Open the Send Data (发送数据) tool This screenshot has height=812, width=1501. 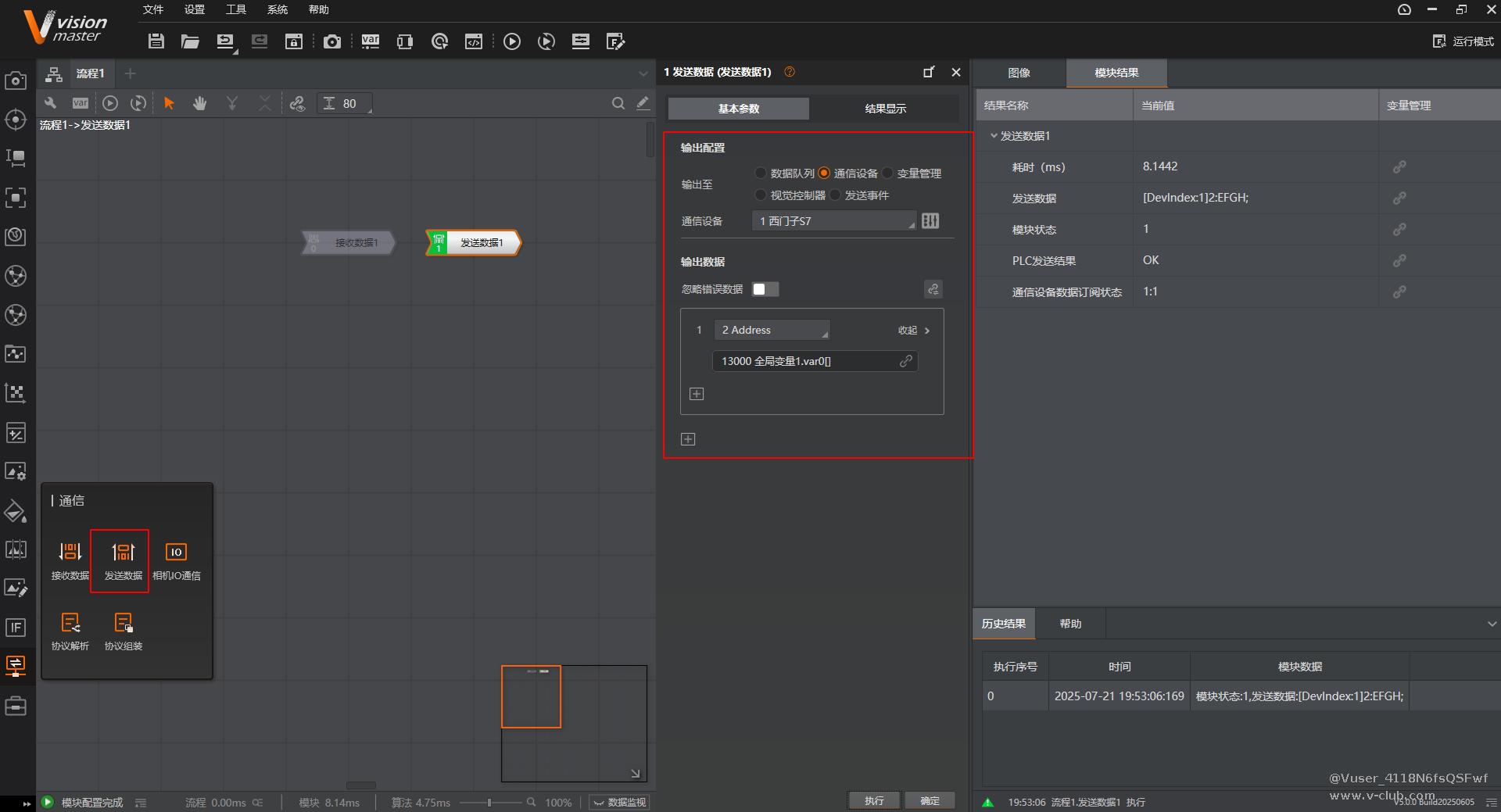pyautogui.click(x=123, y=561)
